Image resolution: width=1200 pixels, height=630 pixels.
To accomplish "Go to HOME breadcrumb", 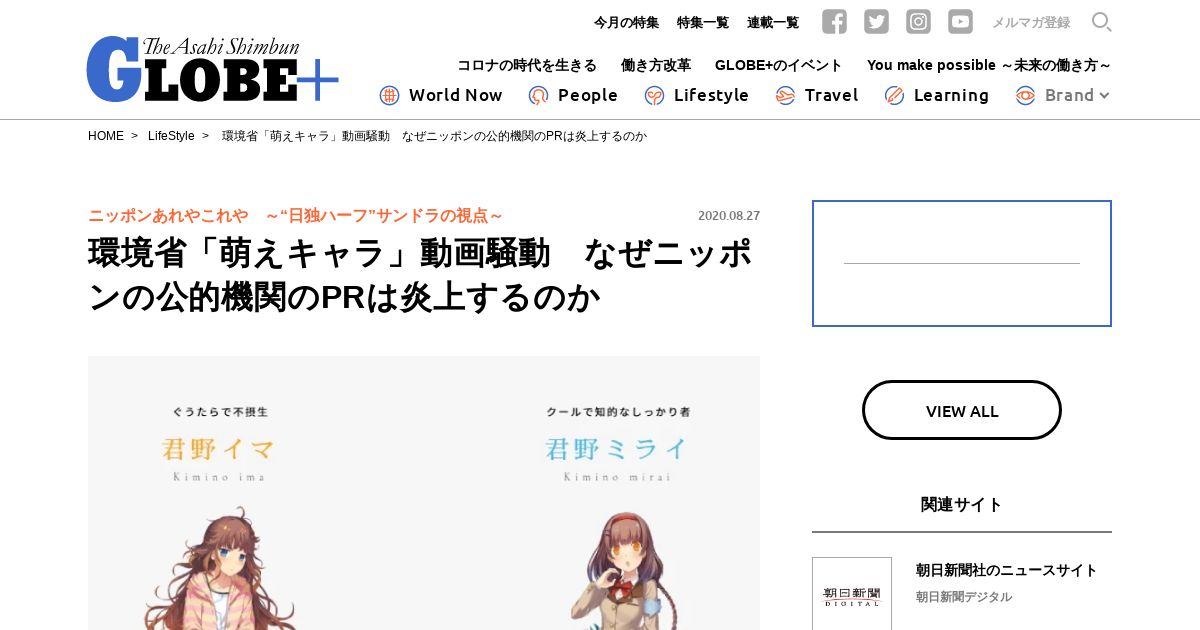I will point(106,136).
